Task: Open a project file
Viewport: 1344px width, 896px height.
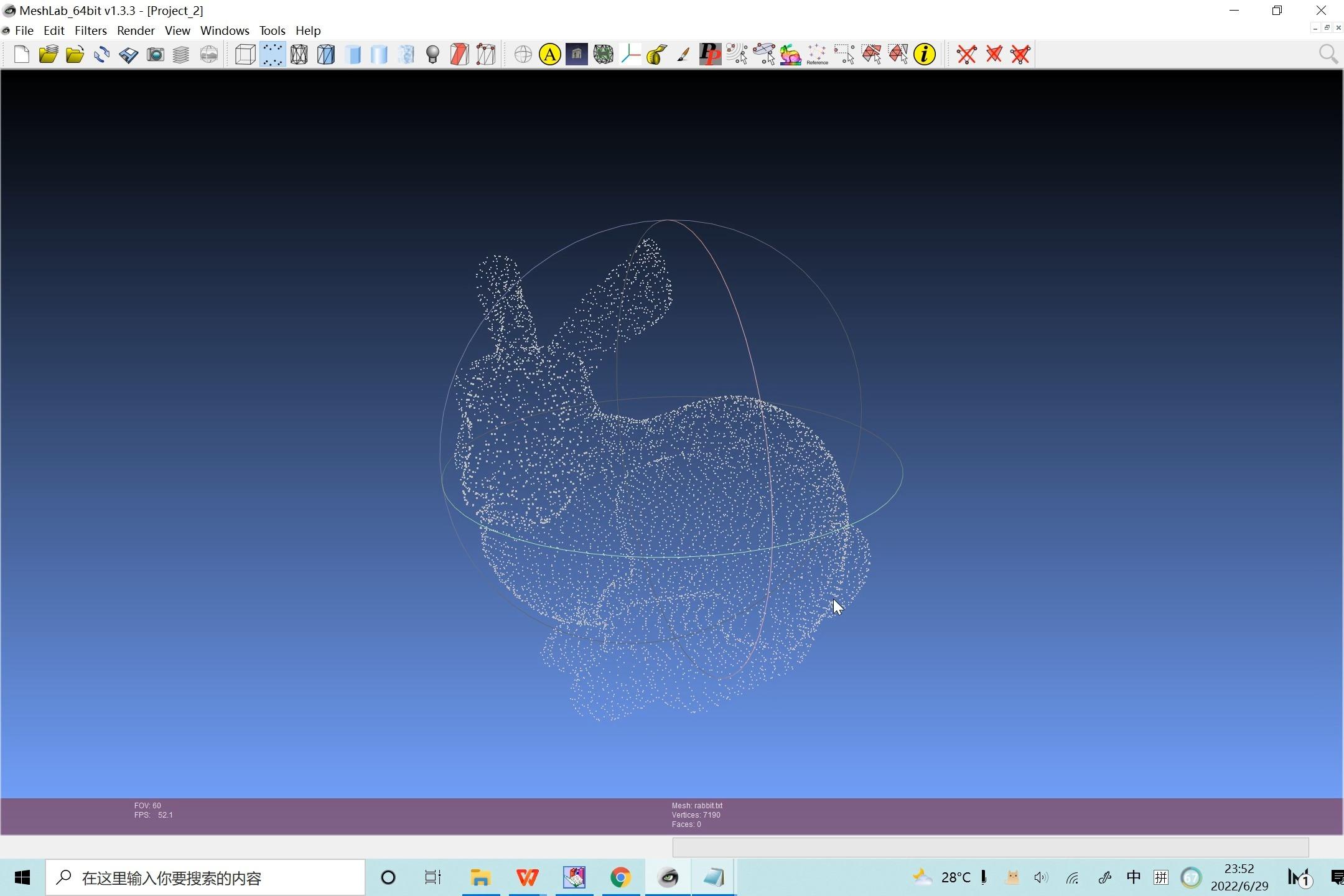Action: click(x=48, y=54)
